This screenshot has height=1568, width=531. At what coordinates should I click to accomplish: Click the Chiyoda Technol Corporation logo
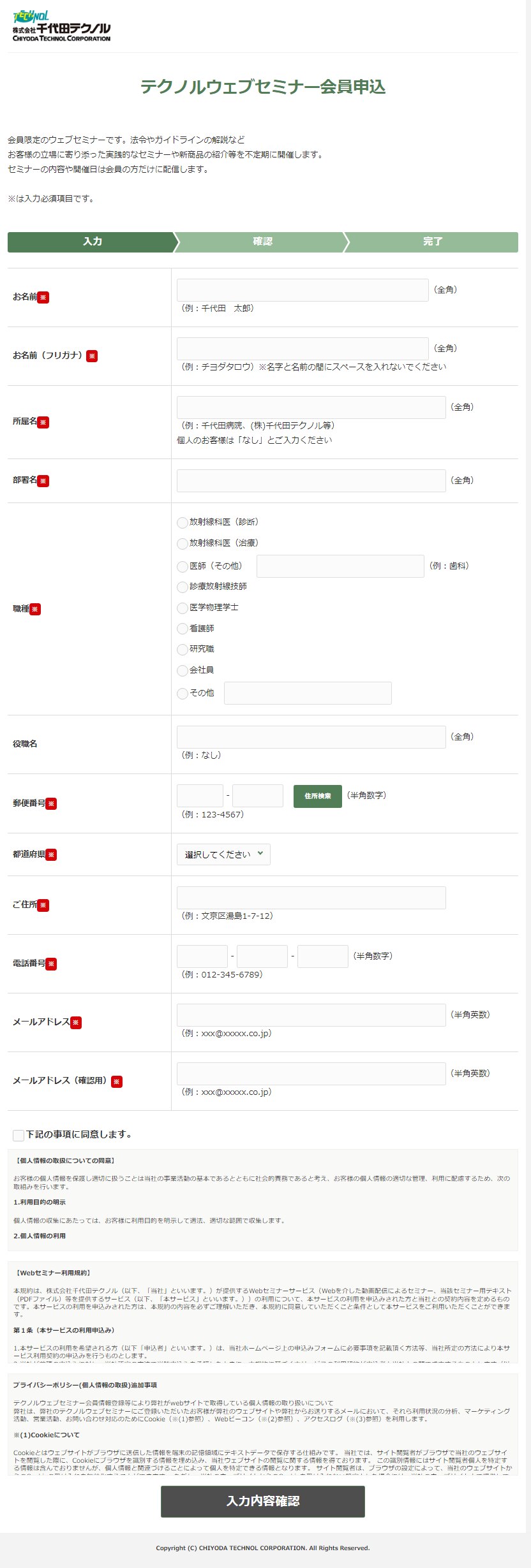[x=62, y=26]
